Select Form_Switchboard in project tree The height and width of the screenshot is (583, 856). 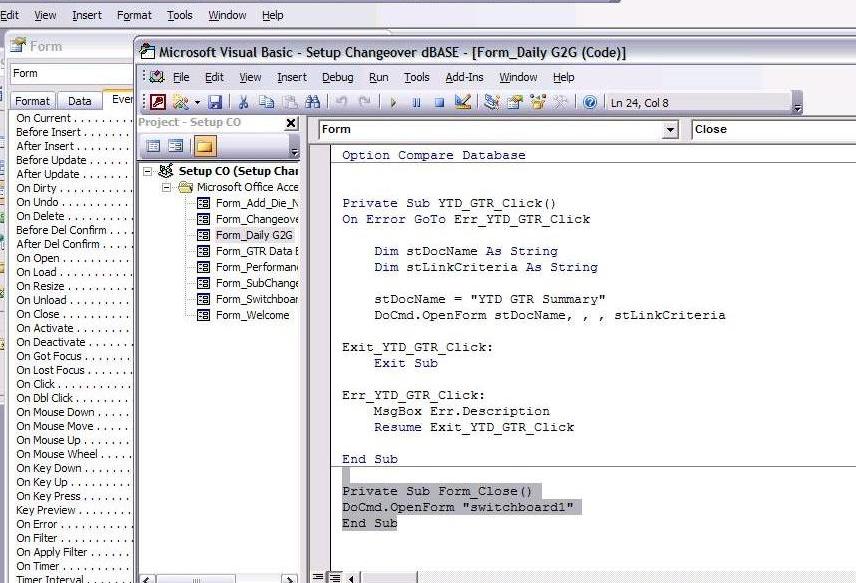point(257,299)
